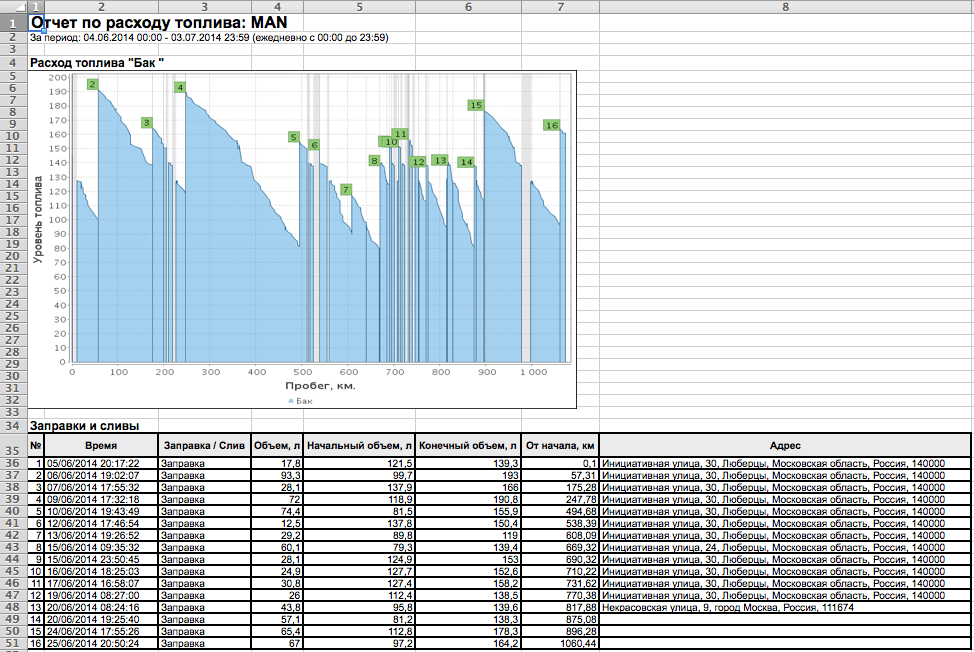Select the "№" header cell
This screenshot has width=974, height=652.
36,445
